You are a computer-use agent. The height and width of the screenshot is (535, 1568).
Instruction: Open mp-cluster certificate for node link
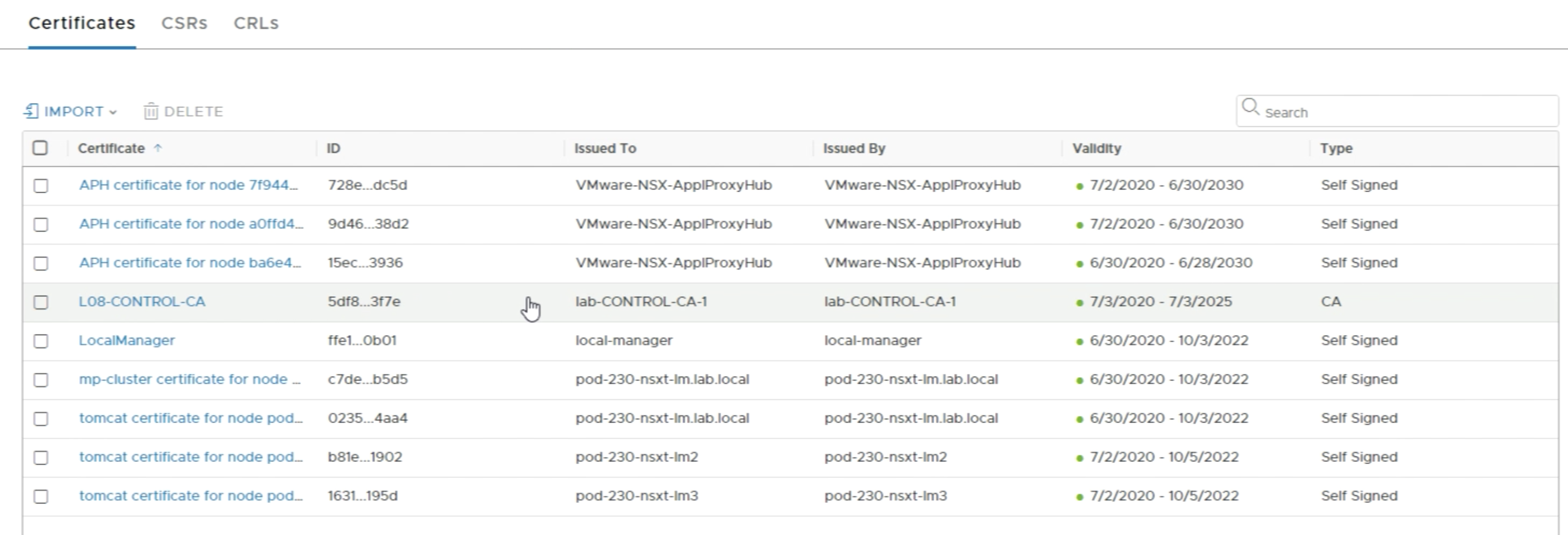[189, 379]
